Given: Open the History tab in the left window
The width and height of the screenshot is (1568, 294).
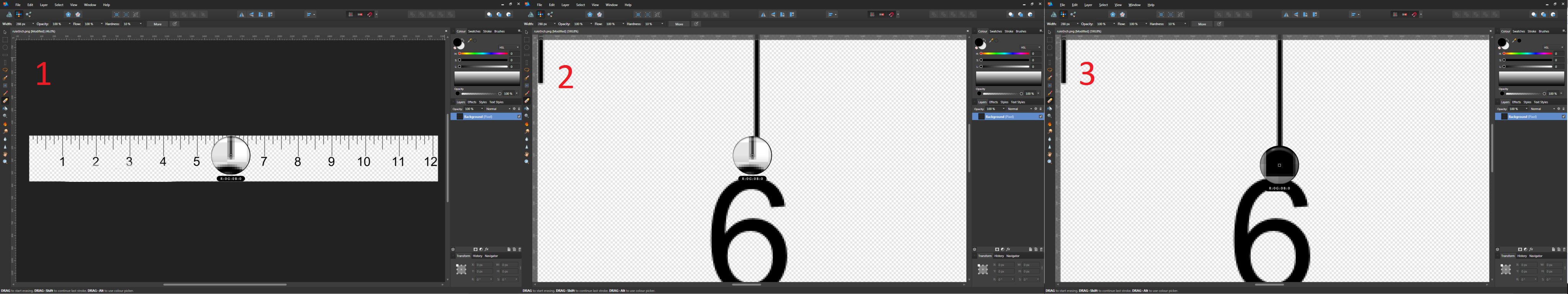Looking at the screenshot, I should coord(478,256).
